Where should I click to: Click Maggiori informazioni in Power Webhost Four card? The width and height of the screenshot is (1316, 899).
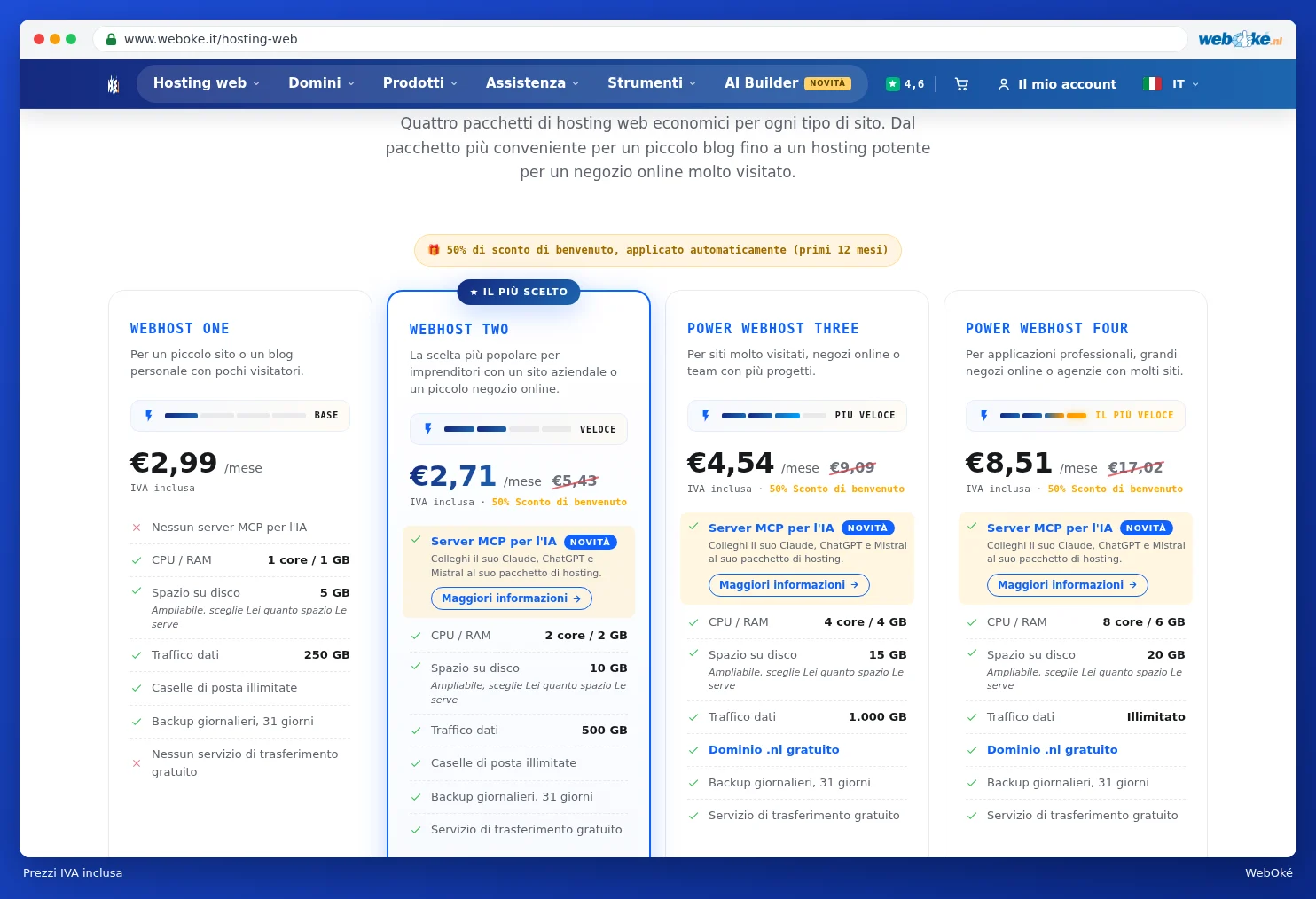pyautogui.click(x=1068, y=585)
